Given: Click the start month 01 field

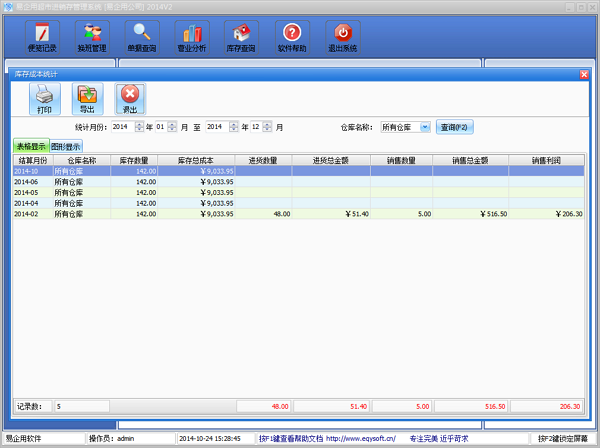Looking at the screenshot, I should click(161, 127).
